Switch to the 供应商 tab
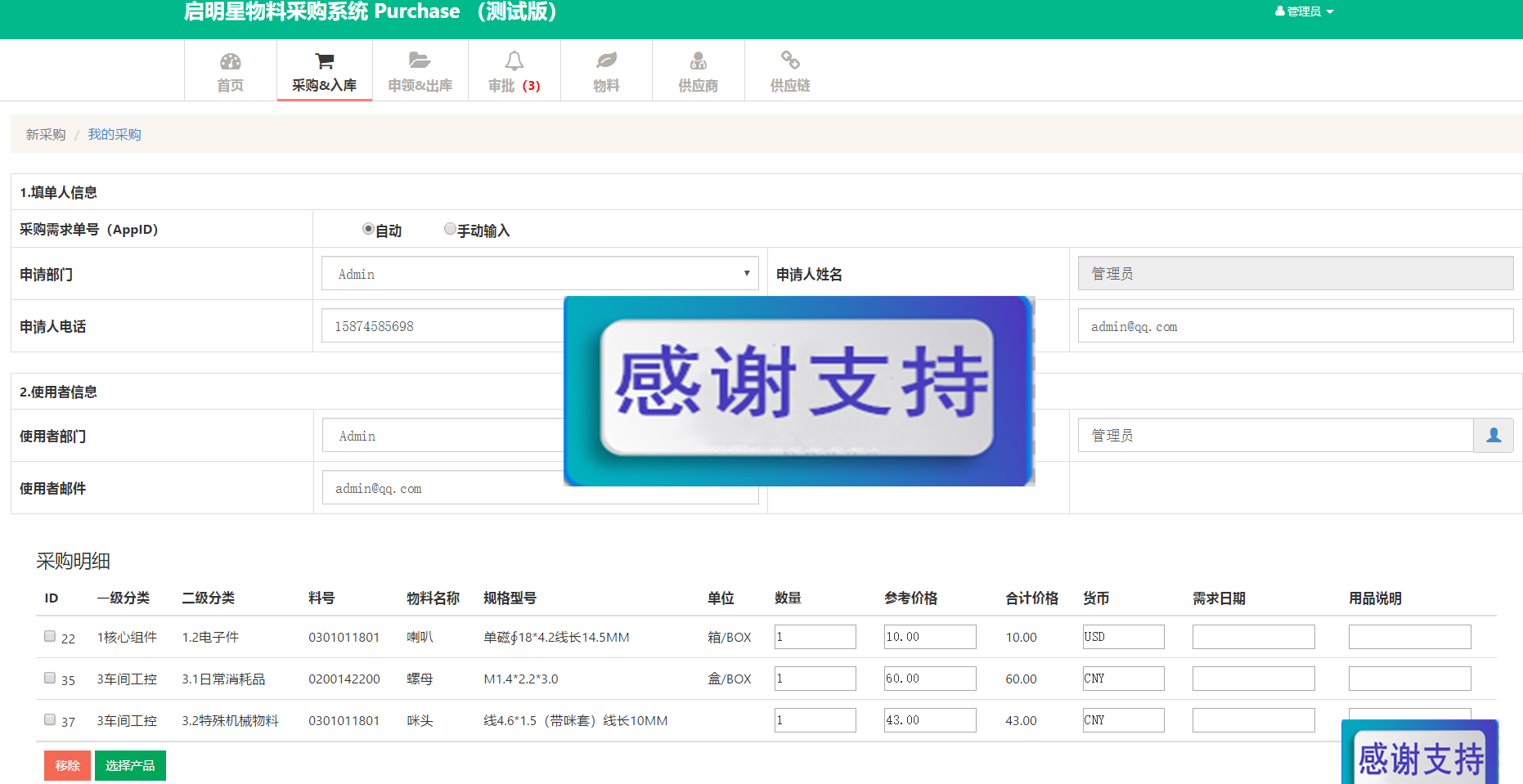Viewport: 1523px width, 784px height. [x=699, y=70]
